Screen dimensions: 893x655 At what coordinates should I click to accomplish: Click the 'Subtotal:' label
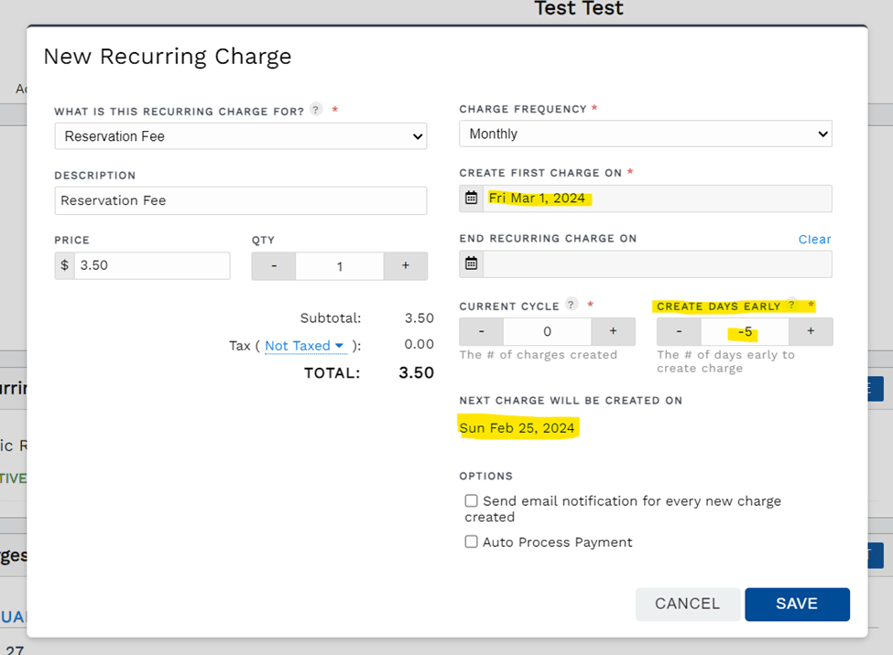coord(330,318)
